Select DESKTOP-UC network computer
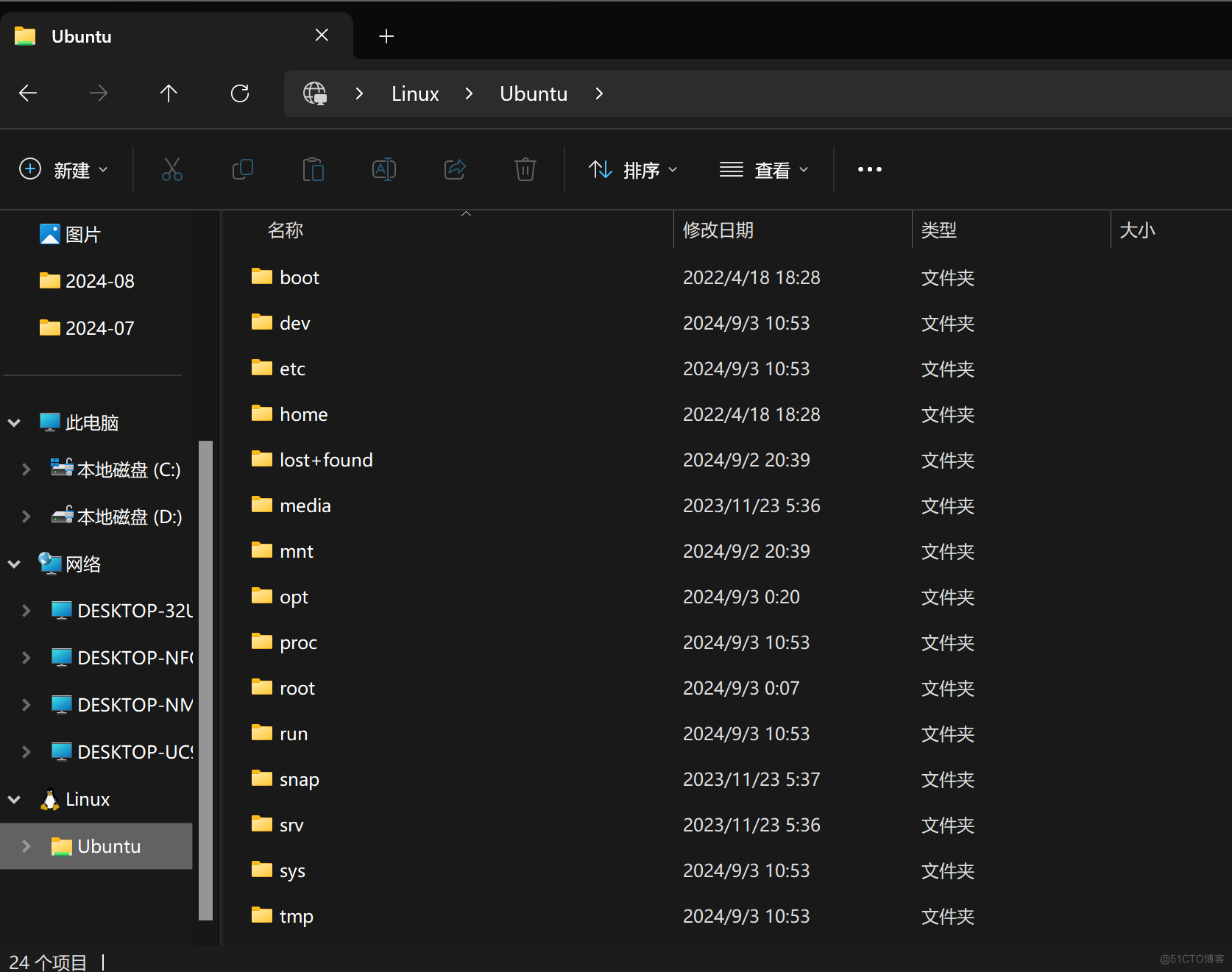The height and width of the screenshot is (972, 1232). (x=121, y=752)
